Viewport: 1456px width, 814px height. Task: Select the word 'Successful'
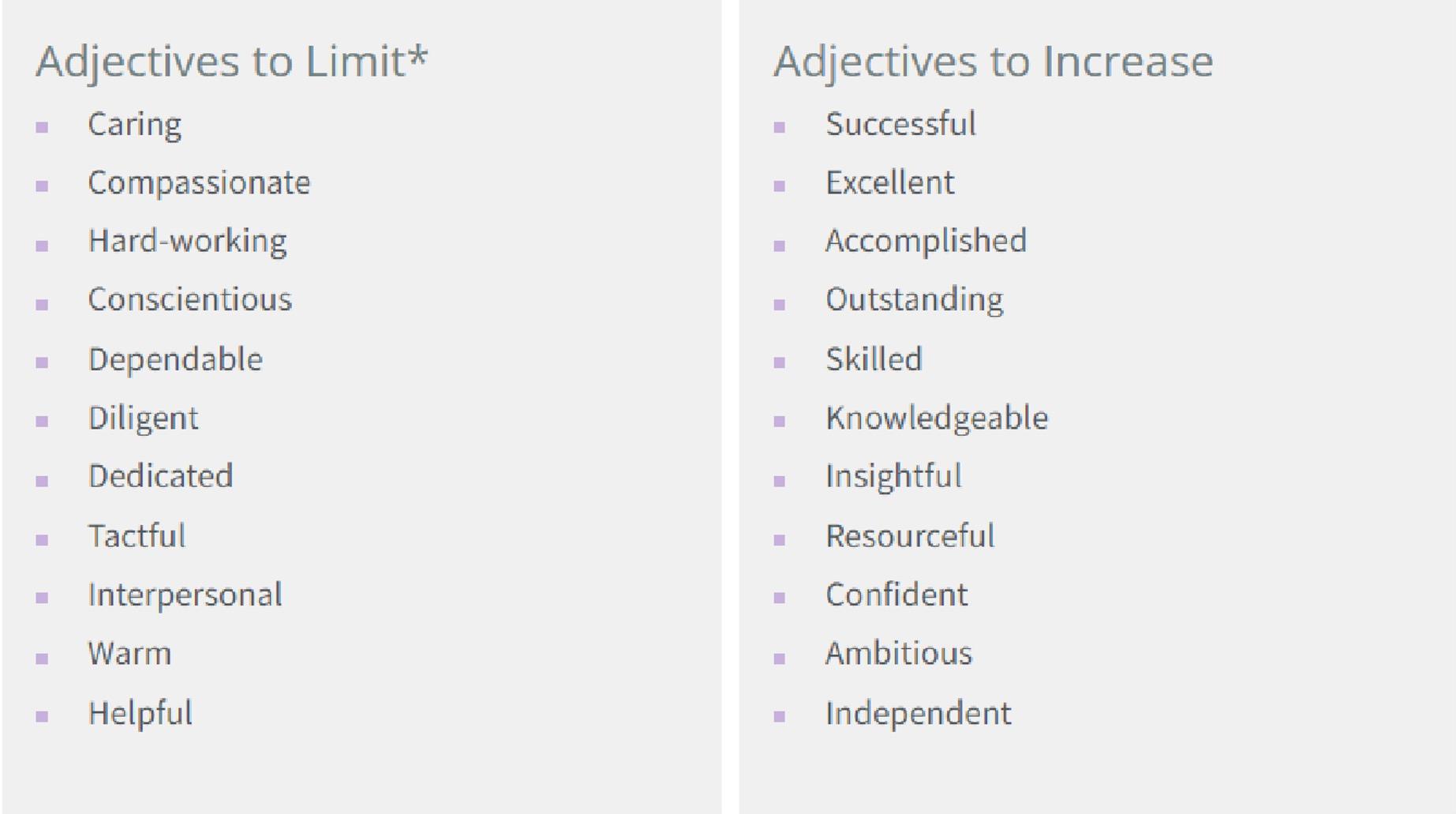coord(900,124)
